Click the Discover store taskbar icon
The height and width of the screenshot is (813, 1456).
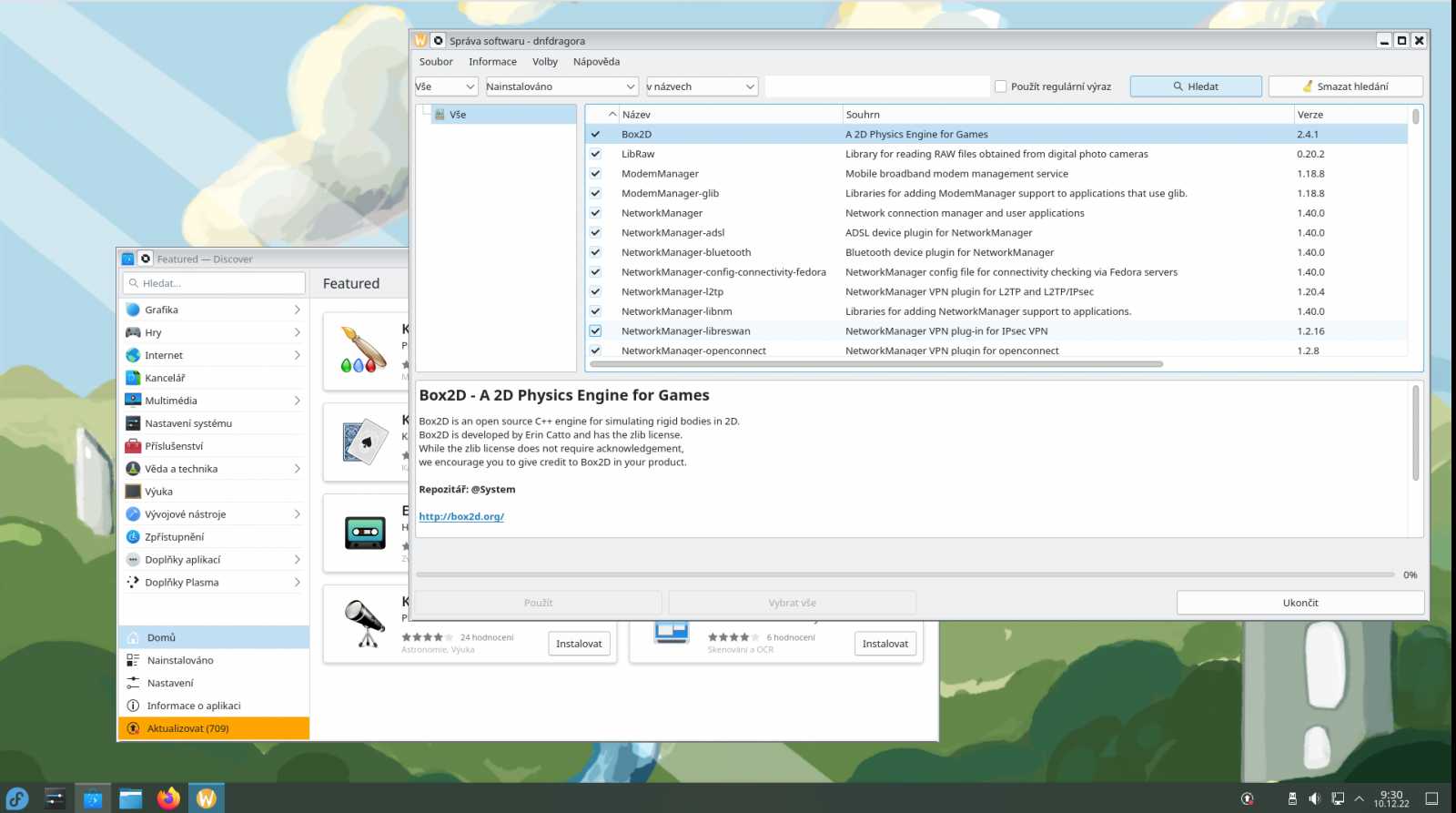93,798
